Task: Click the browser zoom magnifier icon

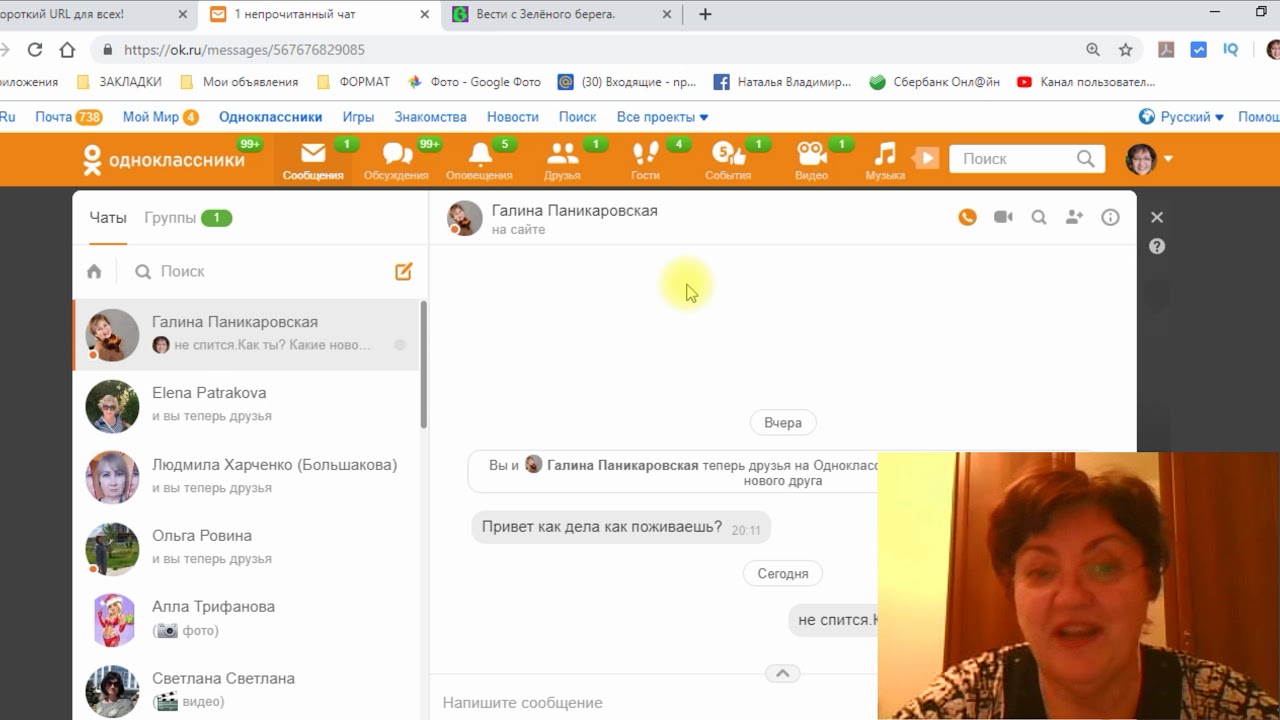Action: click(1093, 50)
